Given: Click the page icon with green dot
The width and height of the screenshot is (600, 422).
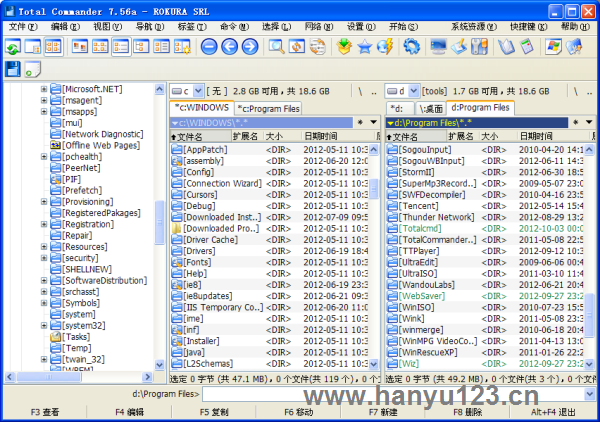Looking at the screenshot, I should click(x=33, y=69).
